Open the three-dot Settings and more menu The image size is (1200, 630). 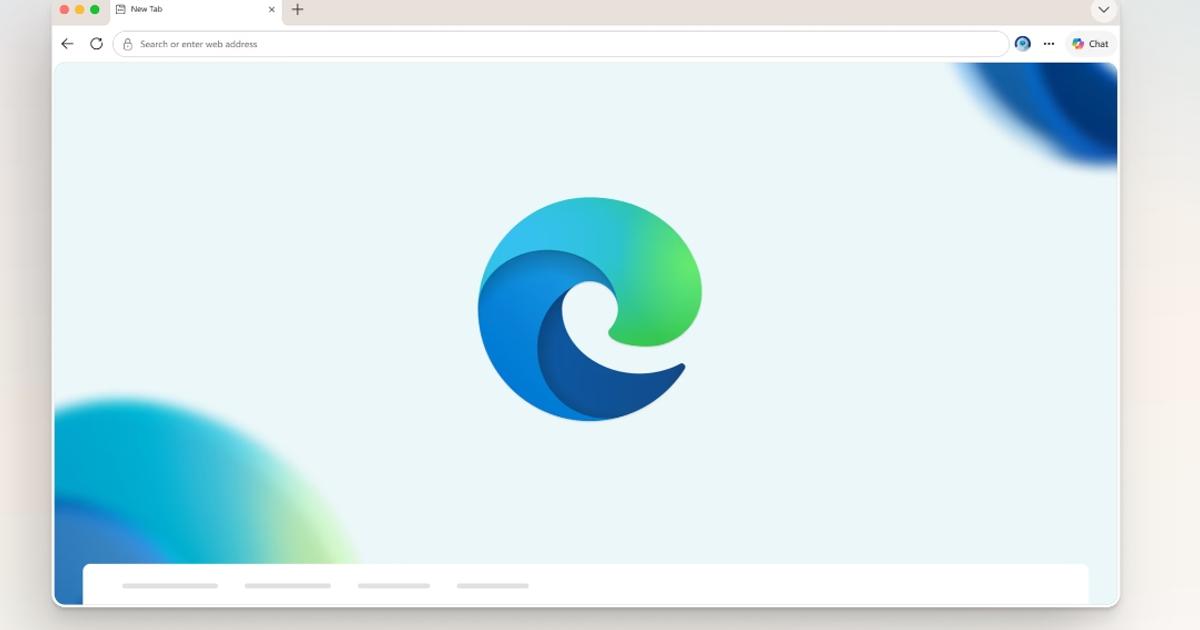point(1049,44)
